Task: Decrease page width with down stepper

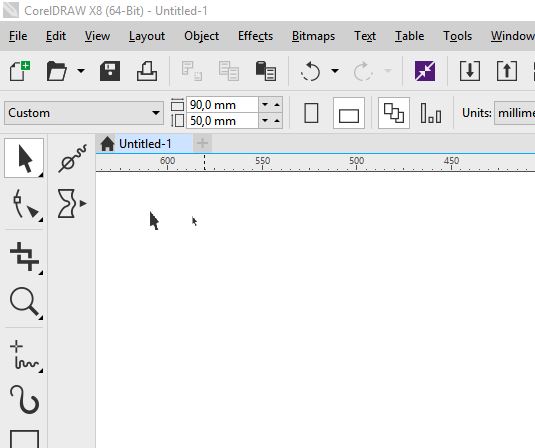Action: click(265, 105)
